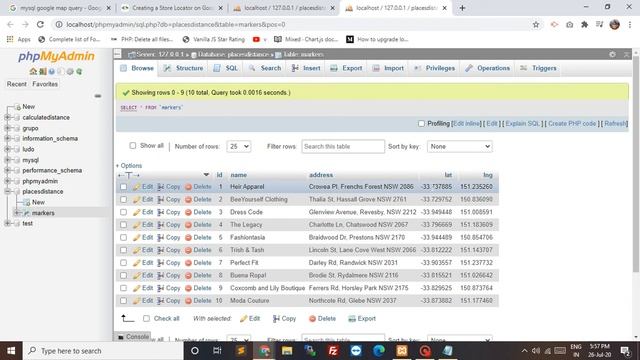Copy row 9 Coxcomb and Lily Boutique
This screenshot has width=640, height=360.
(x=169, y=288)
